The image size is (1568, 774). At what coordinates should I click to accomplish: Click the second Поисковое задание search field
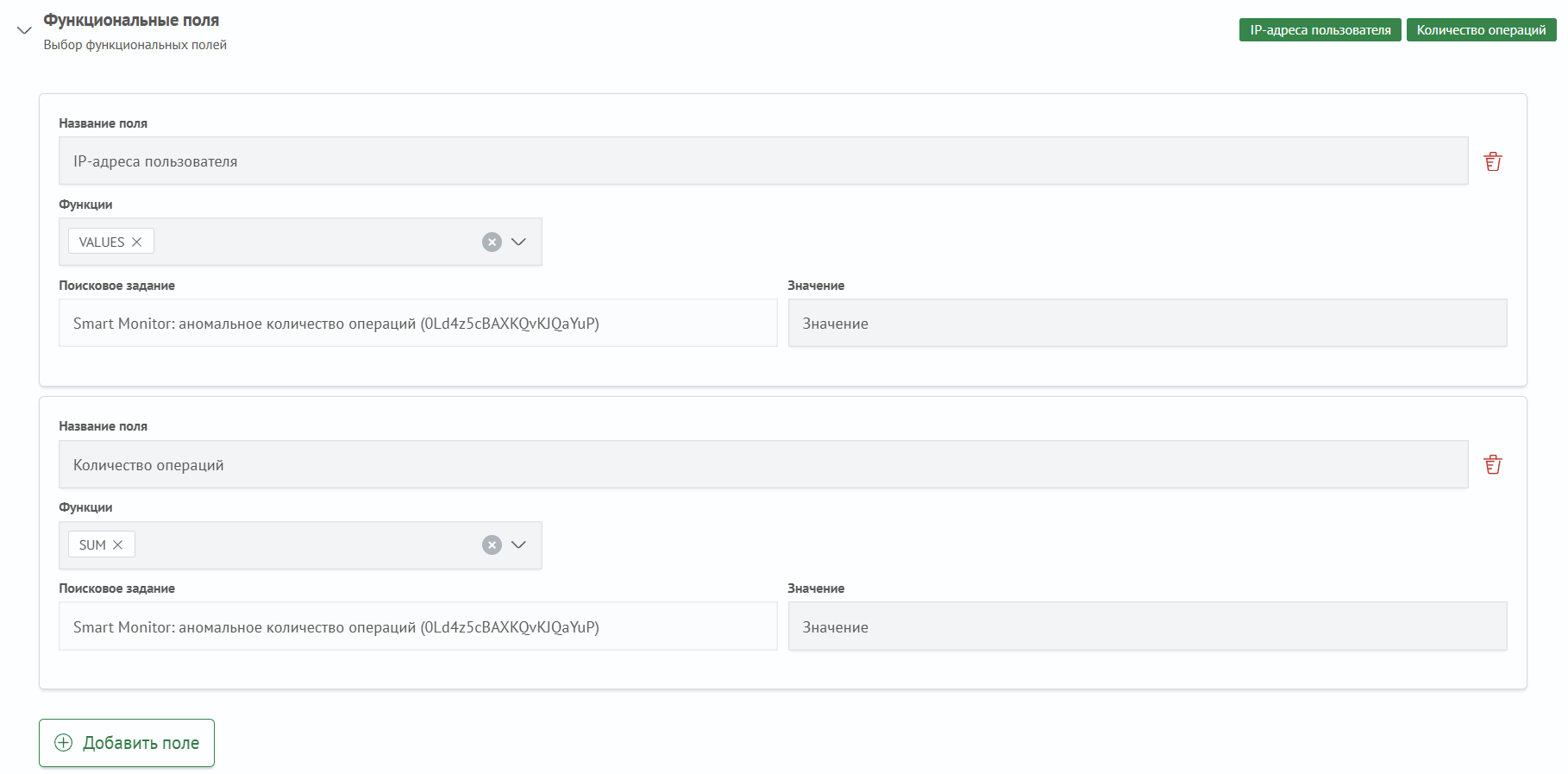coord(417,627)
